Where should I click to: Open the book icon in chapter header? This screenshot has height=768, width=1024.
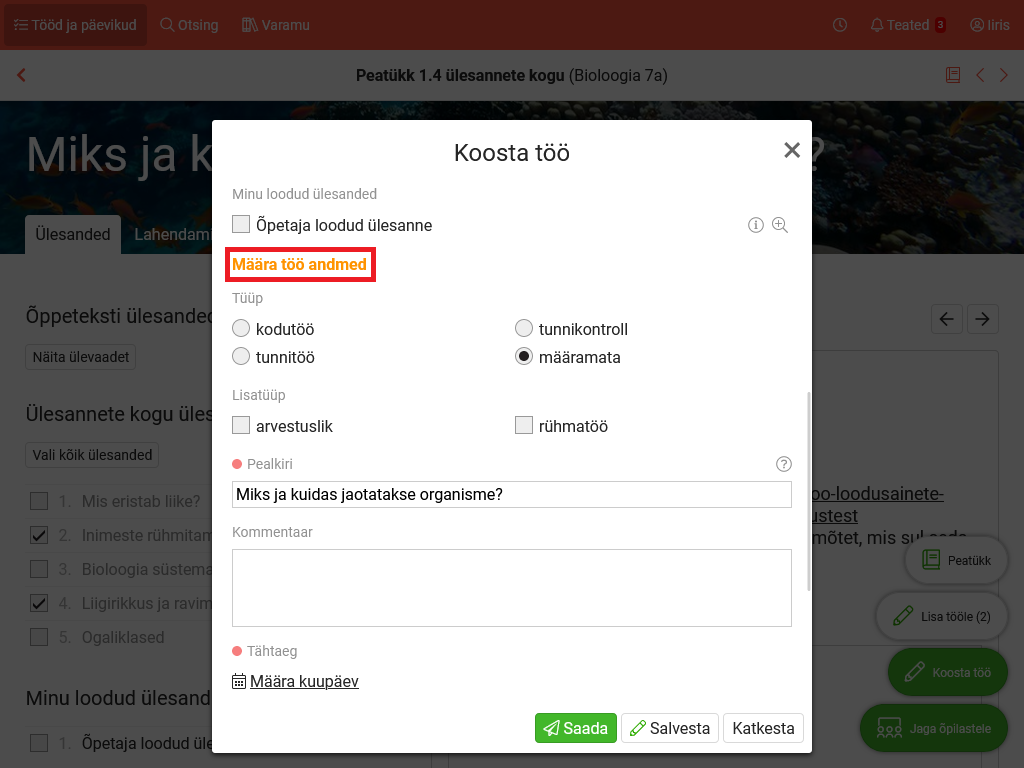pos(953,75)
